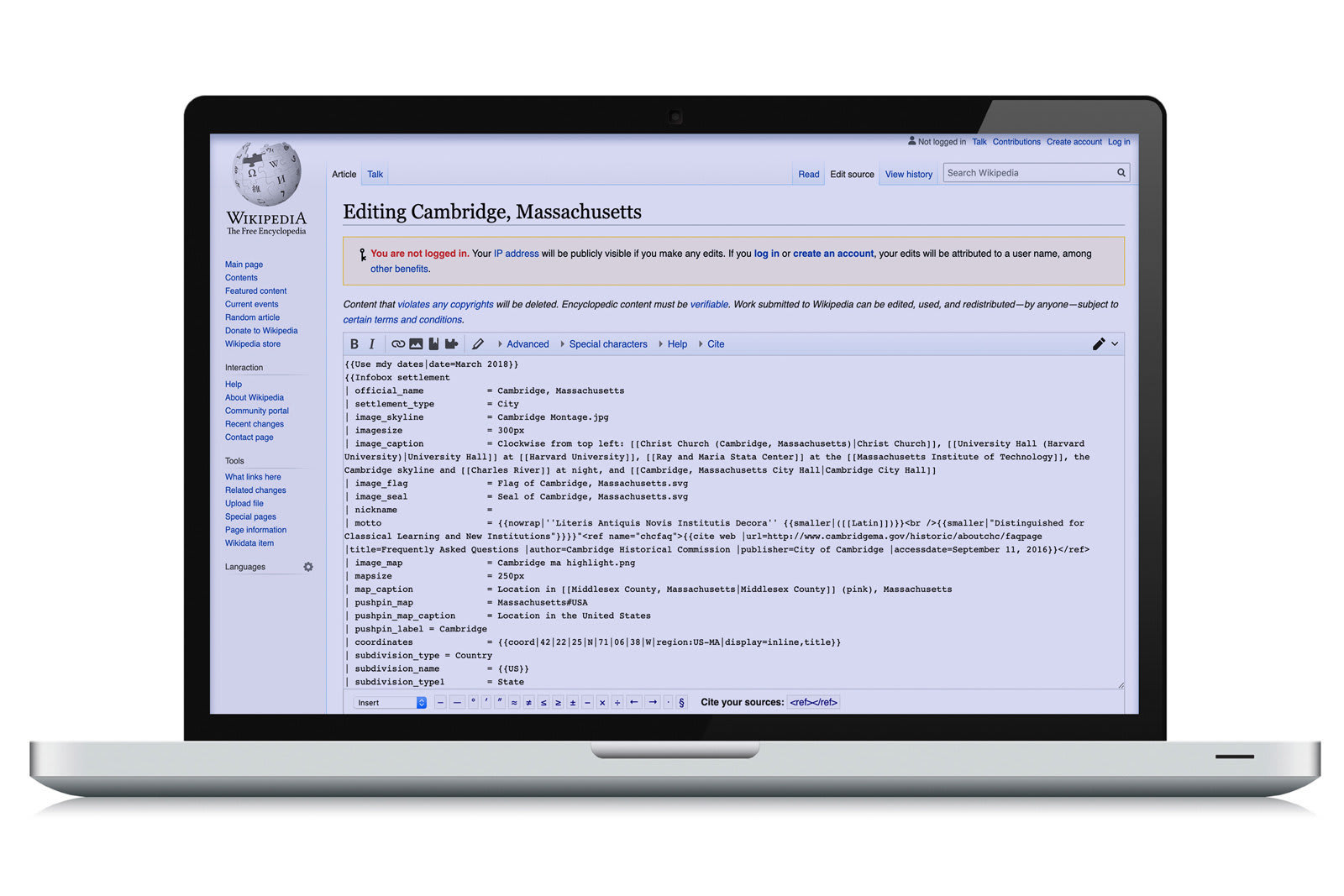Go to Main page in sidebar
Screen dimensions: 1344x896
[244, 265]
